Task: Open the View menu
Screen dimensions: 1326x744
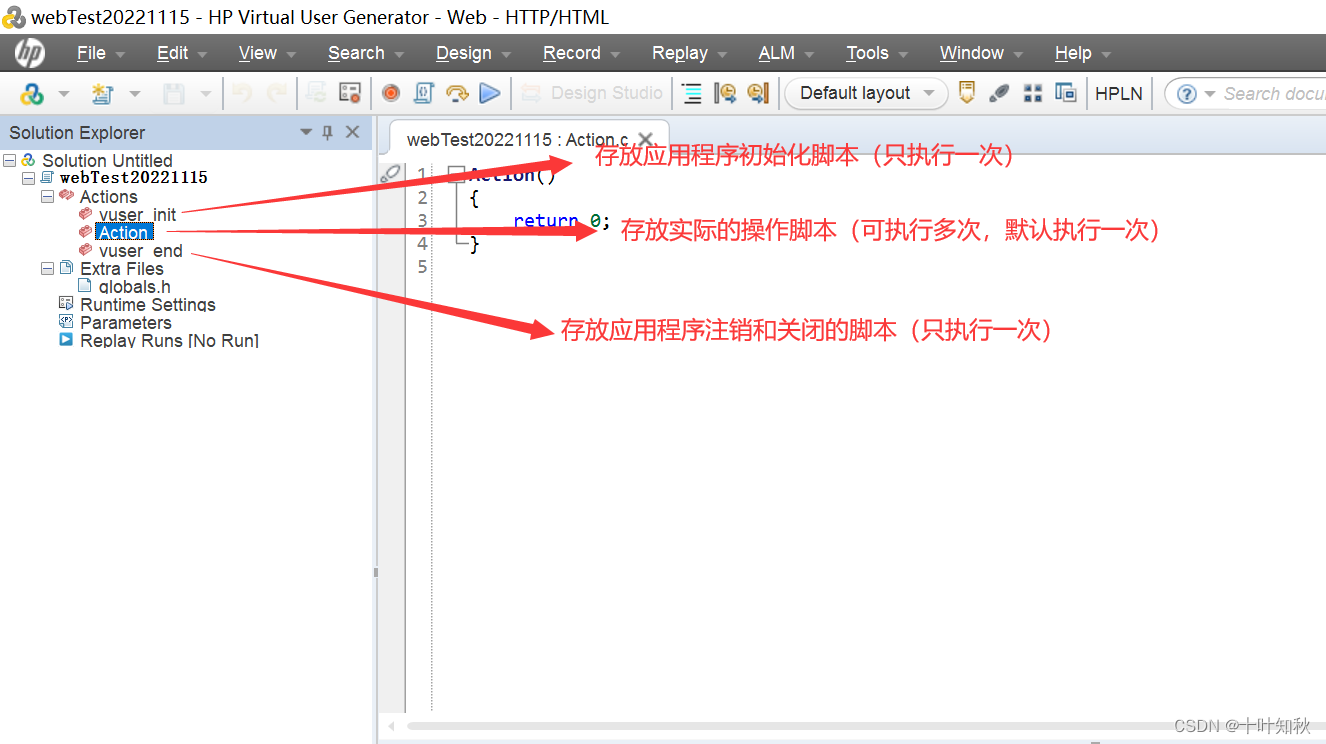Action: click(x=257, y=53)
